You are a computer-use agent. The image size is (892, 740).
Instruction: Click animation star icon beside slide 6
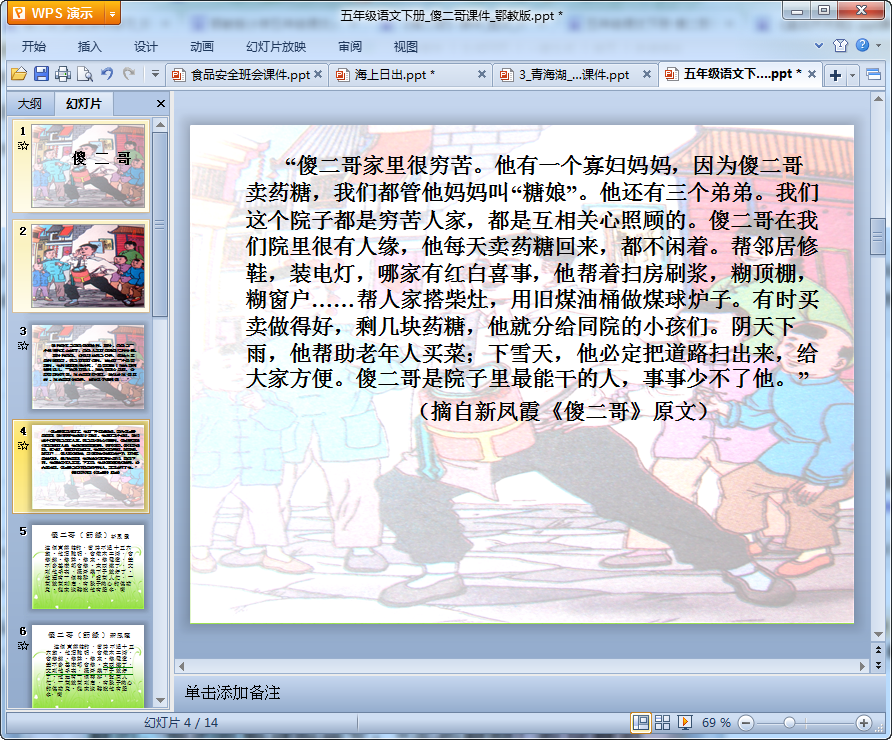coord(23,646)
